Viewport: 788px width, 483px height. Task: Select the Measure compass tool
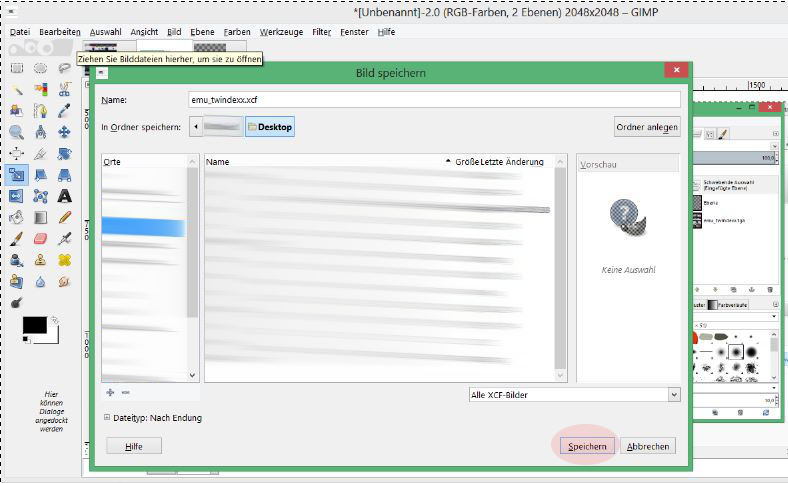click(x=40, y=132)
